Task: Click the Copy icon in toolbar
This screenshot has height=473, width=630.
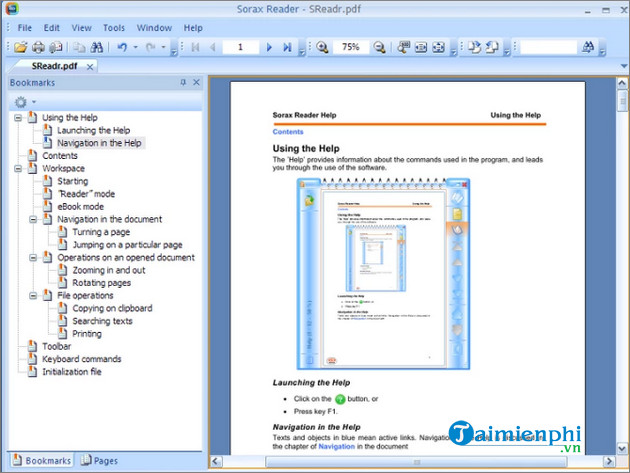Action: click(x=79, y=47)
